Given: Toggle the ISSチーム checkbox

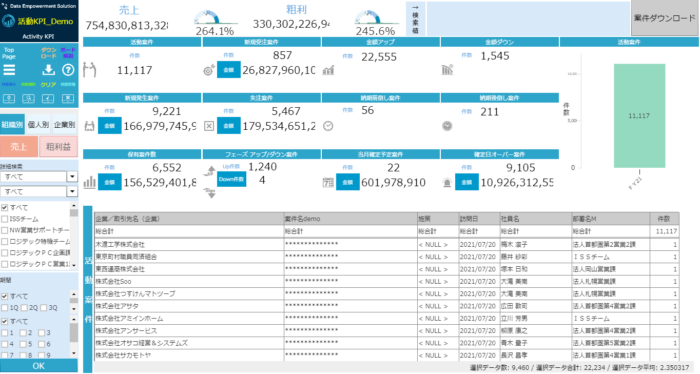Looking at the screenshot, I should pyautogui.click(x=5, y=219).
